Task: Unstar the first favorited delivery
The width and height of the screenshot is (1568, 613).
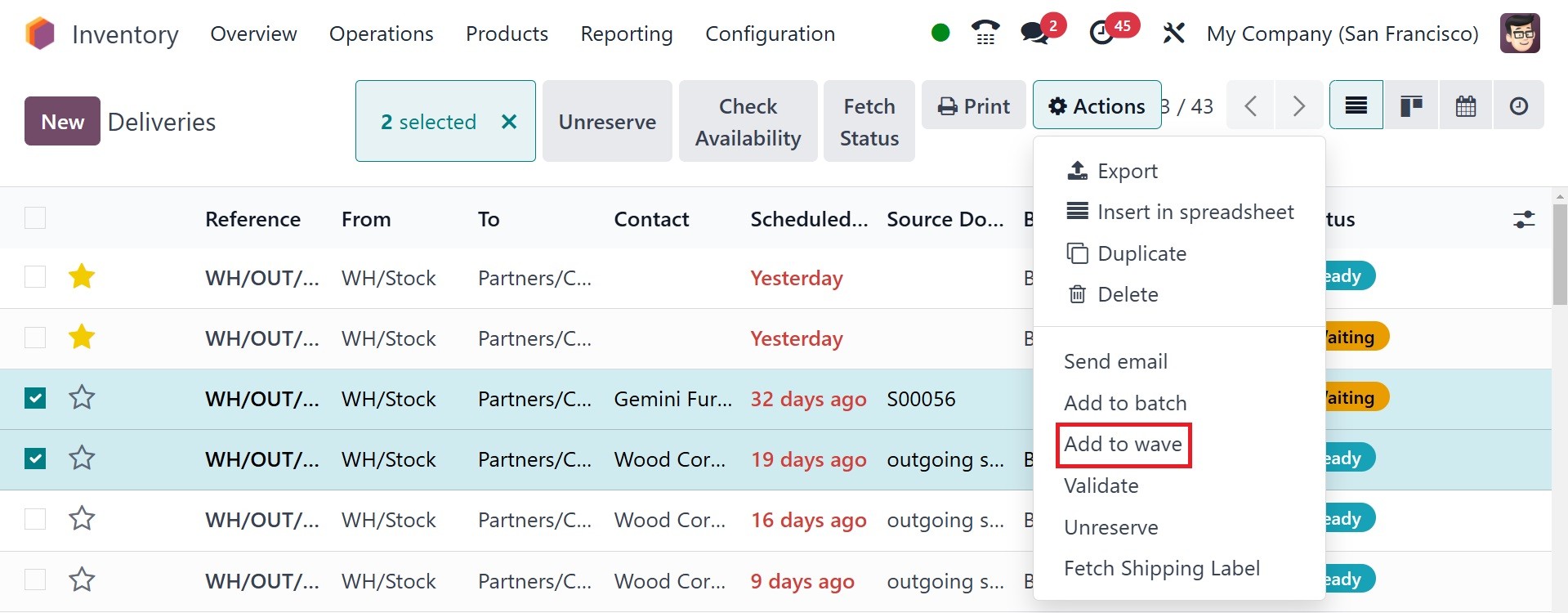Action: [82, 277]
